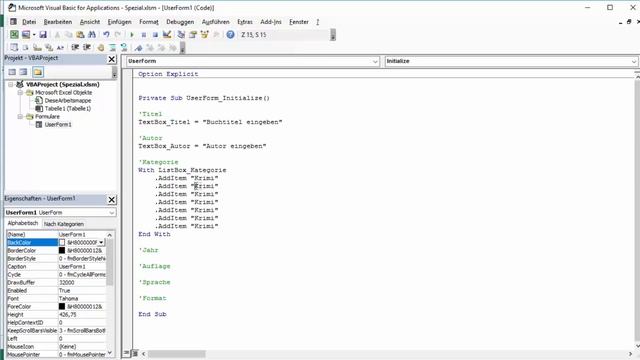Open Visual Basic Help icon
640x360 pixels.
tap(230, 35)
